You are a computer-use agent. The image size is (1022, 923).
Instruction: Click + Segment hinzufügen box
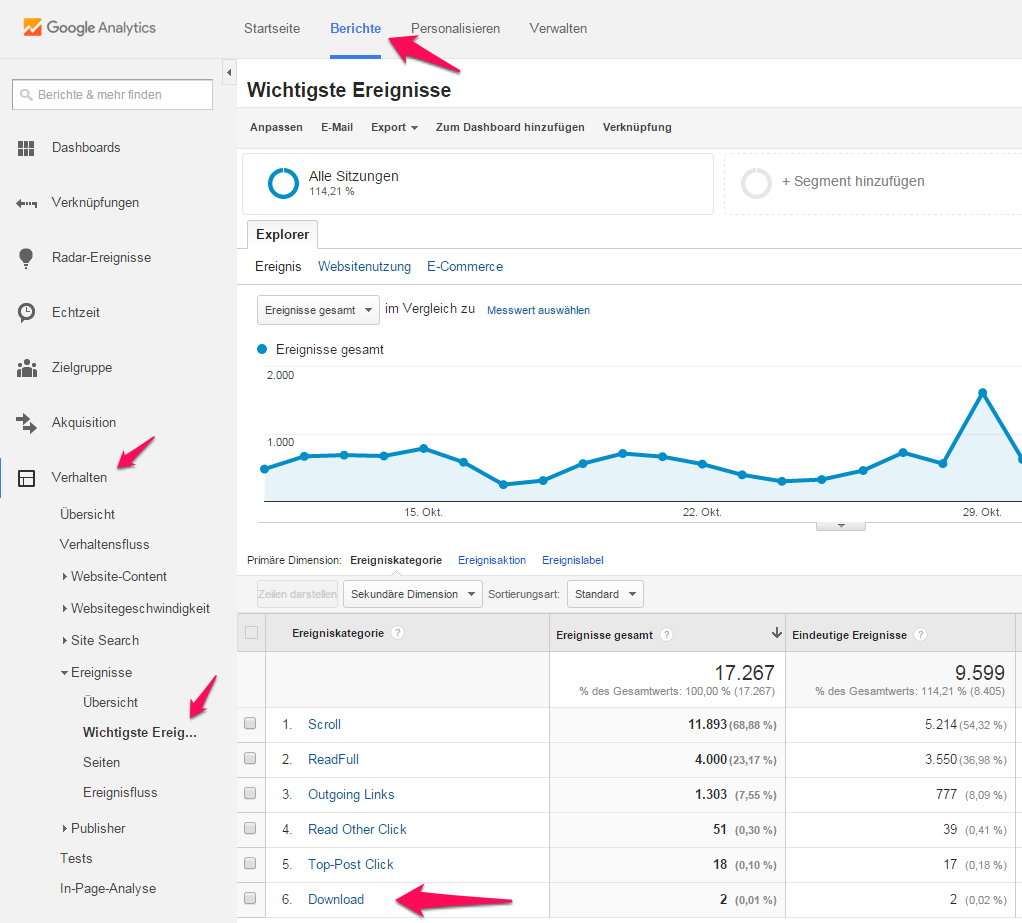[x=873, y=183]
